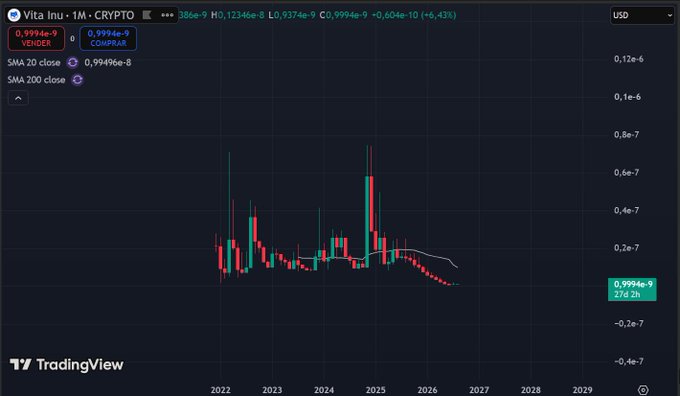Click the Vita Inu coin logo icon
680x396 pixels.
point(14,15)
